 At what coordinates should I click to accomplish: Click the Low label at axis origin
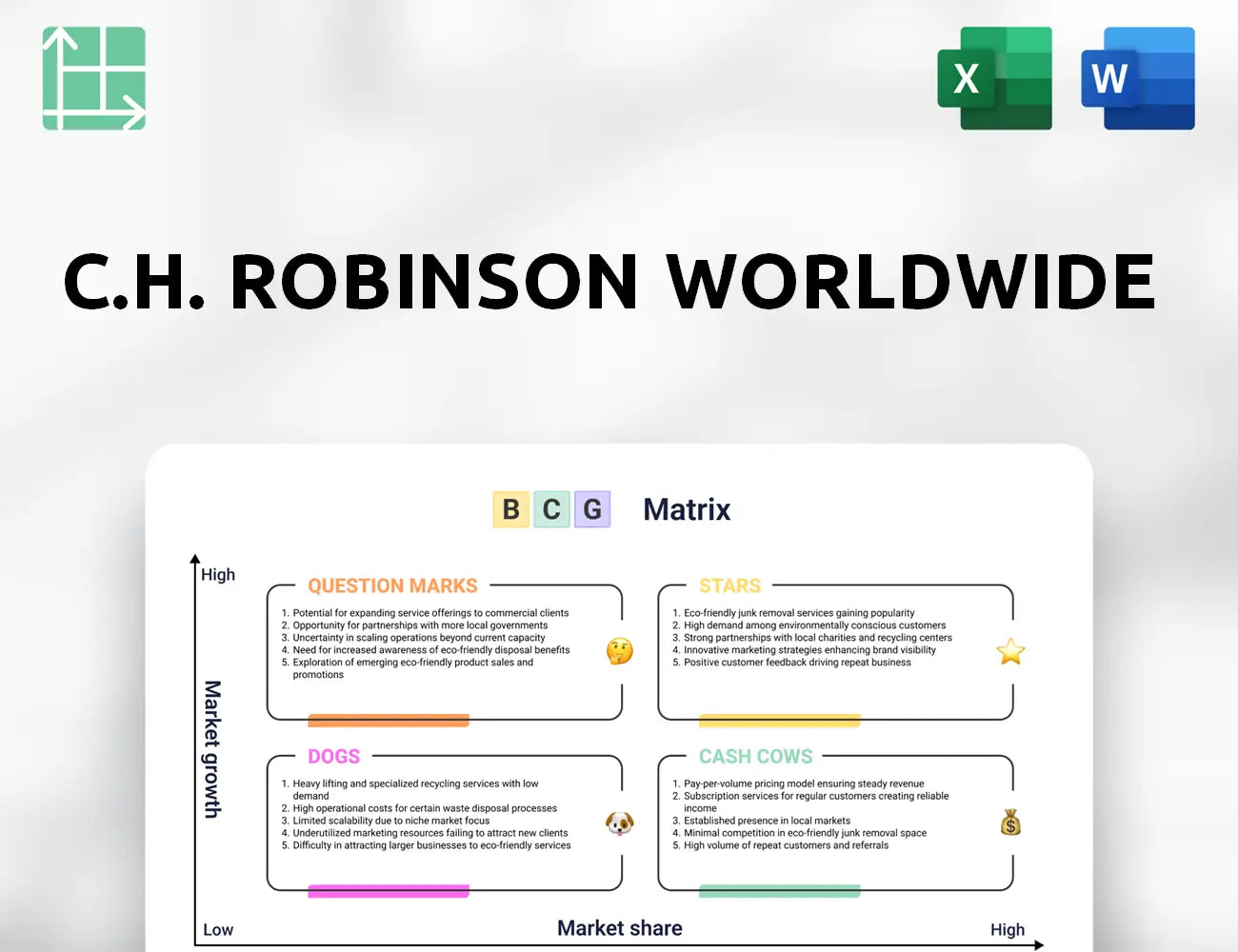click(x=218, y=930)
